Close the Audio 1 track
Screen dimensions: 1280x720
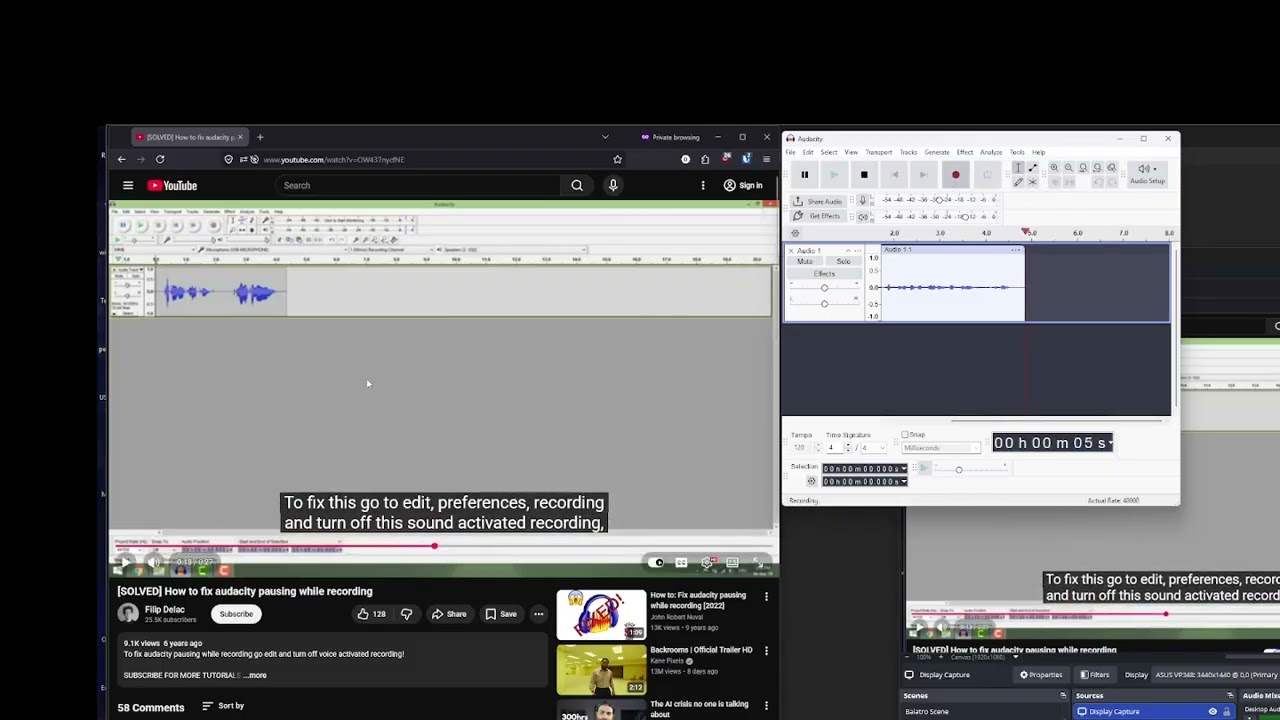pos(791,251)
